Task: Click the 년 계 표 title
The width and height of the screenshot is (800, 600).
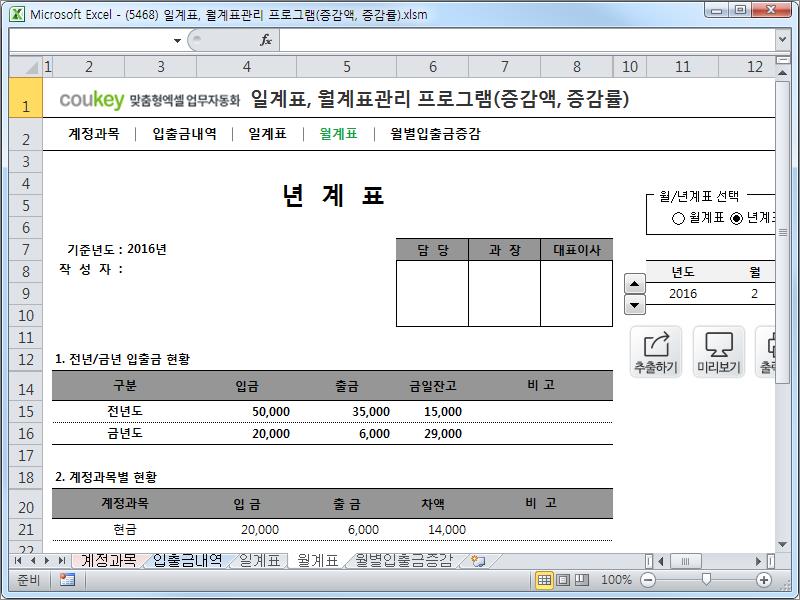Action: pyautogui.click(x=333, y=195)
